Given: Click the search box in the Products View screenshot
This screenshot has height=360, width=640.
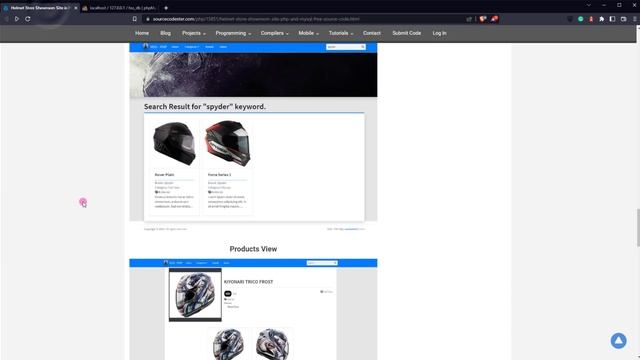Looking at the screenshot, I should 322,263.
